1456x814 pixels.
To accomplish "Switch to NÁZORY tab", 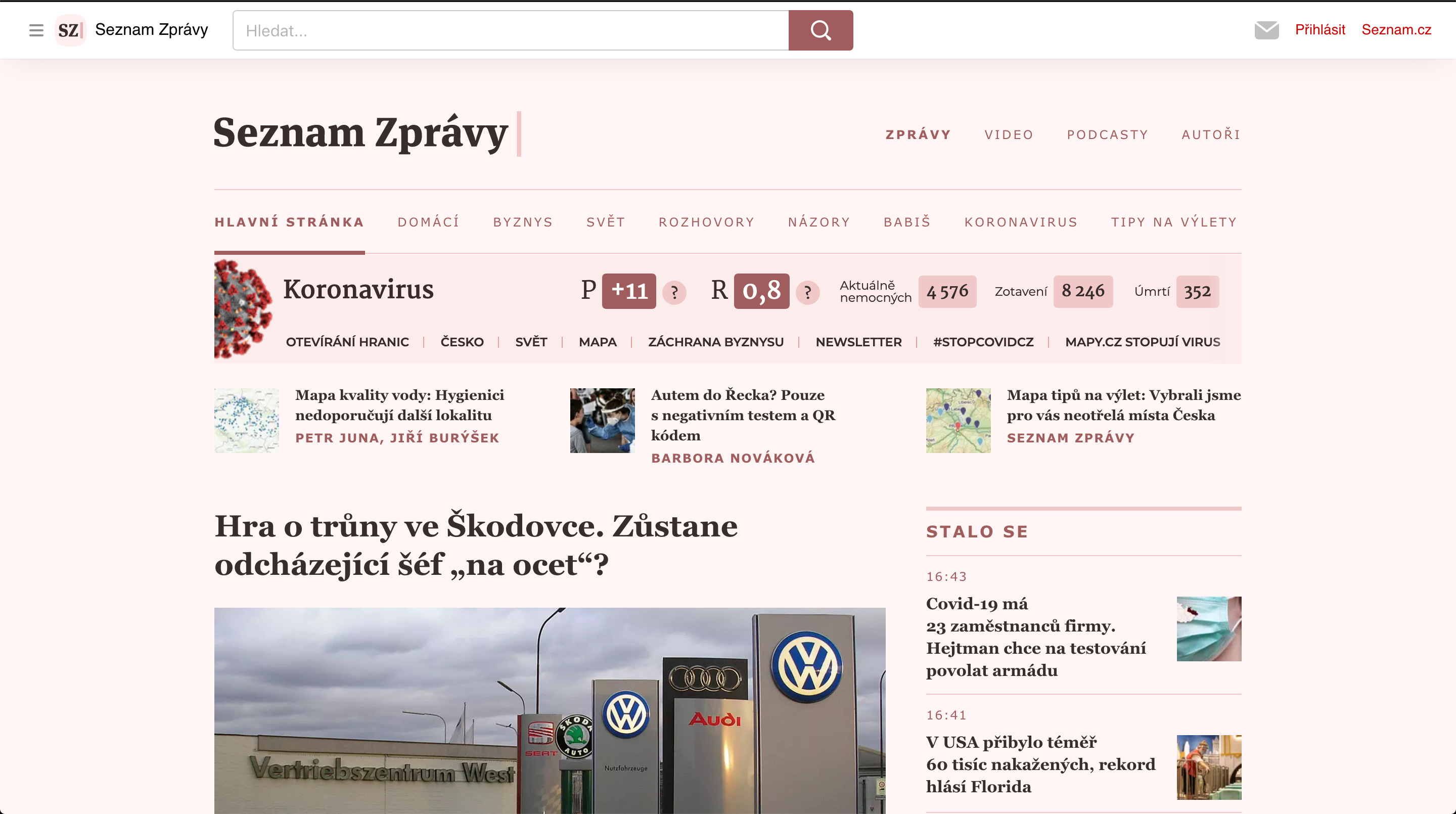I will click(819, 222).
